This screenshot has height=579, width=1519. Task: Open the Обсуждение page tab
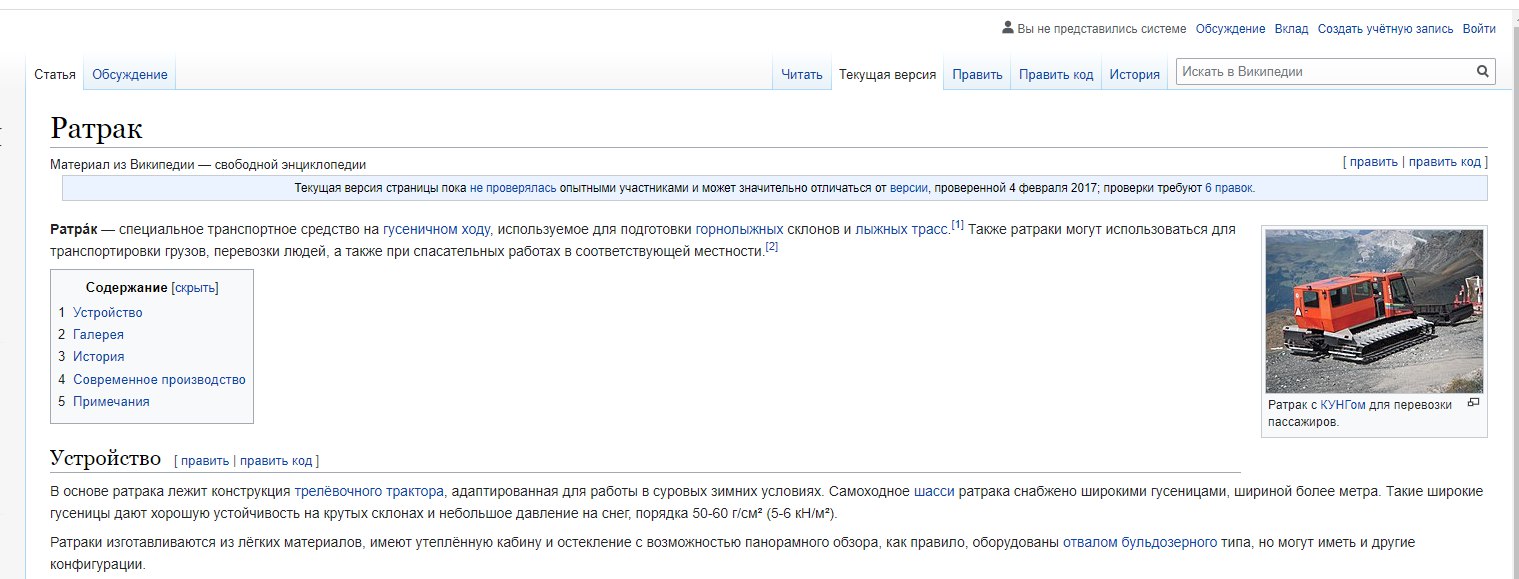point(130,75)
